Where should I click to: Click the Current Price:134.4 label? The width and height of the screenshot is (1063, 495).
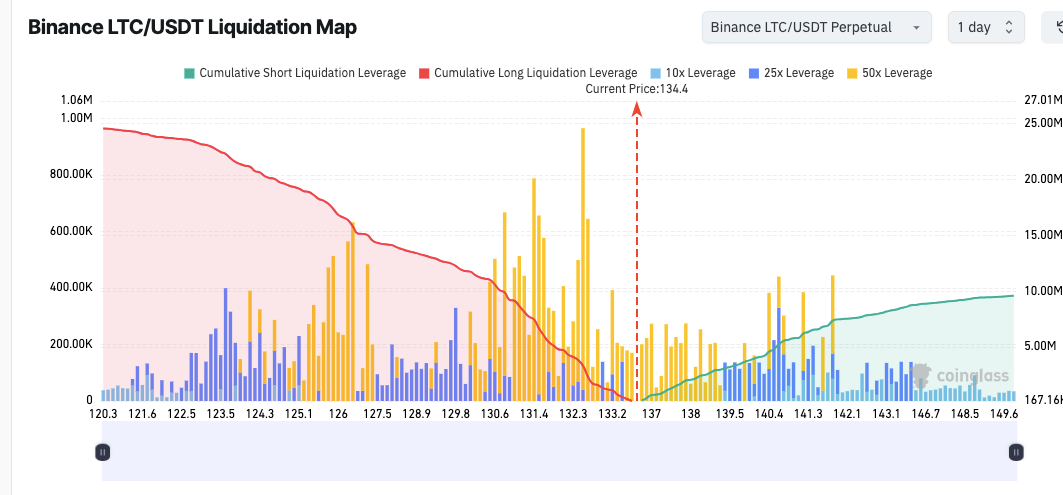[637, 89]
